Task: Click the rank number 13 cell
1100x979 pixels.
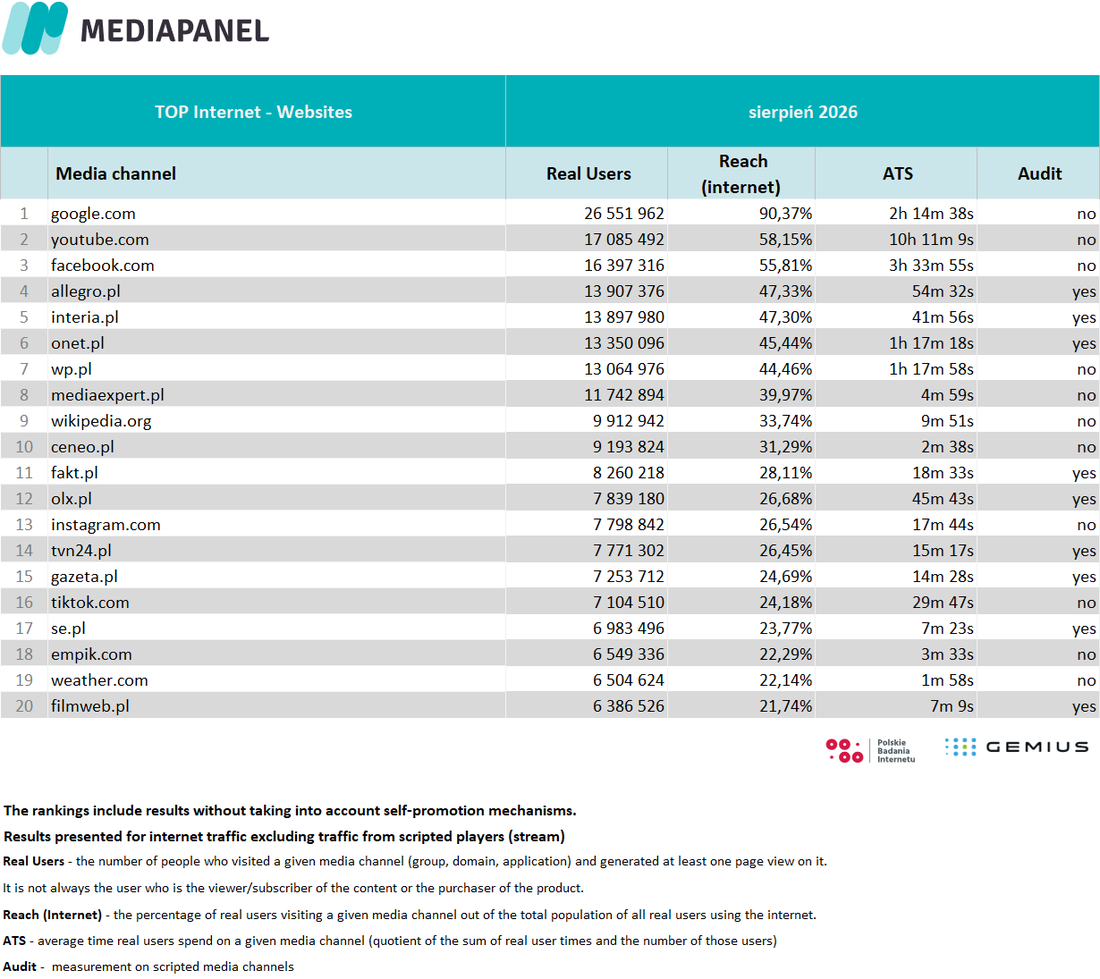Action: [24, 525]
